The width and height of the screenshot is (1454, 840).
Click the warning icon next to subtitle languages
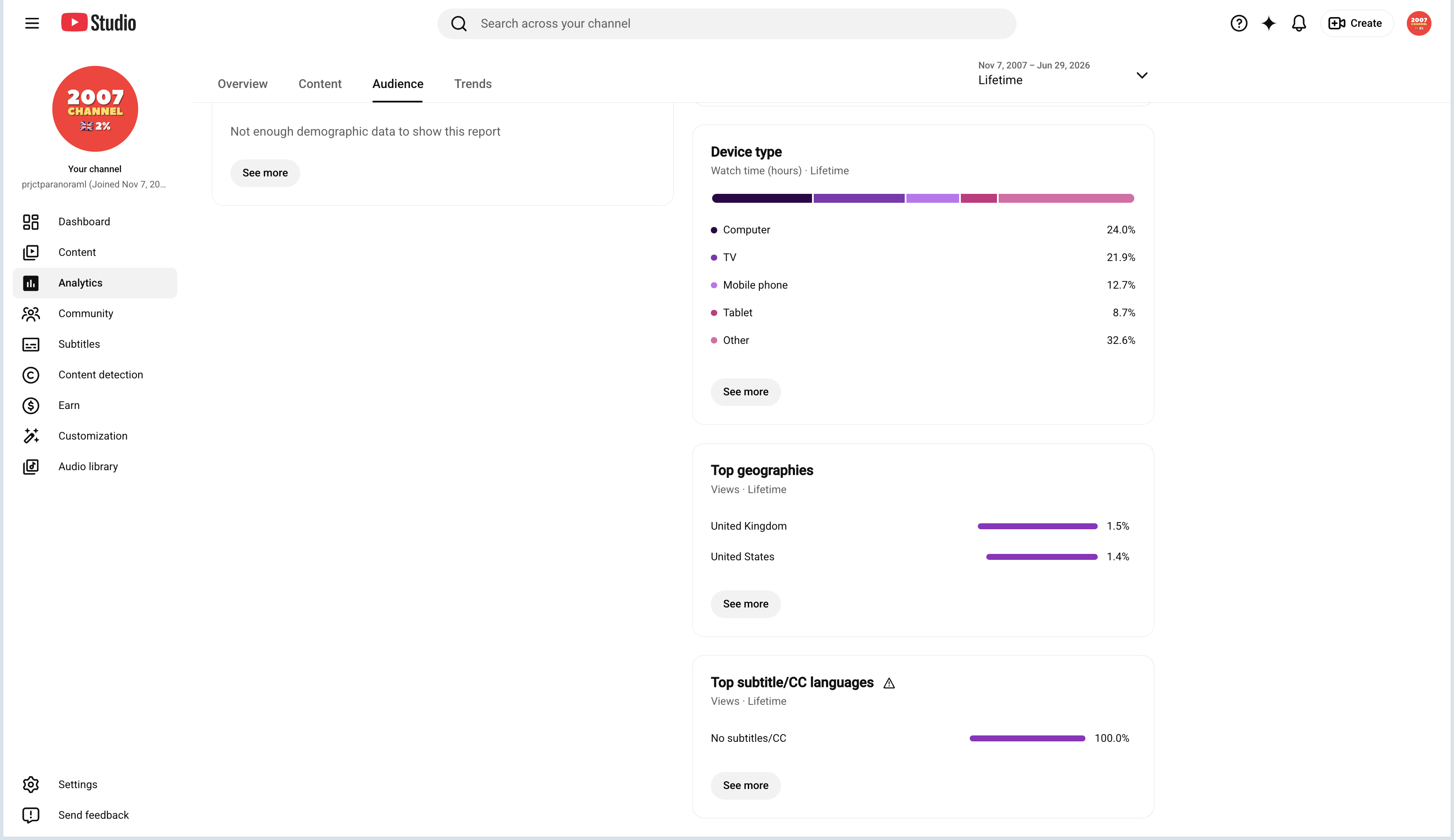tap(889, 683)
